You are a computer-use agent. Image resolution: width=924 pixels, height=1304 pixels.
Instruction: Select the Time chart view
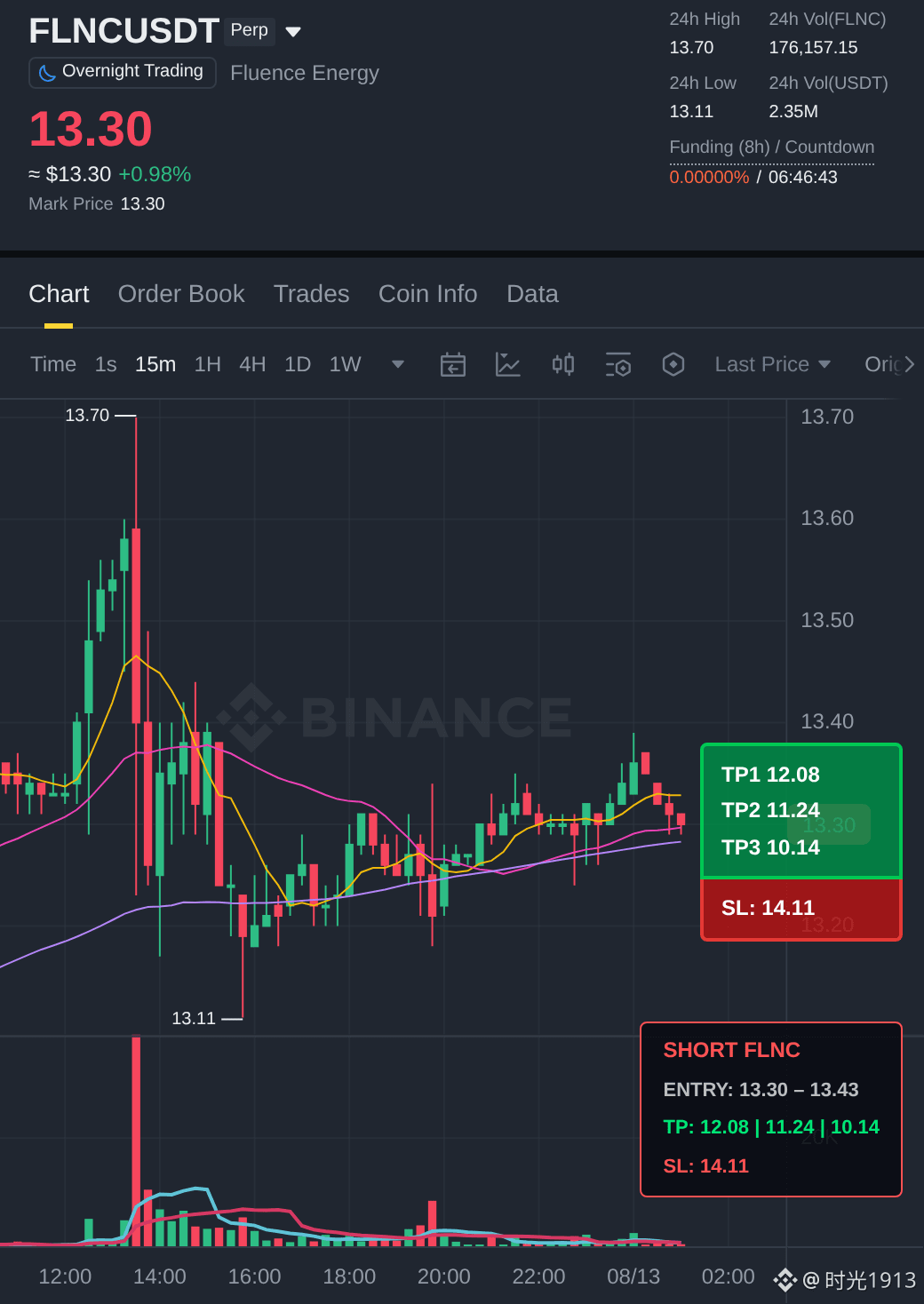(53, 364)
